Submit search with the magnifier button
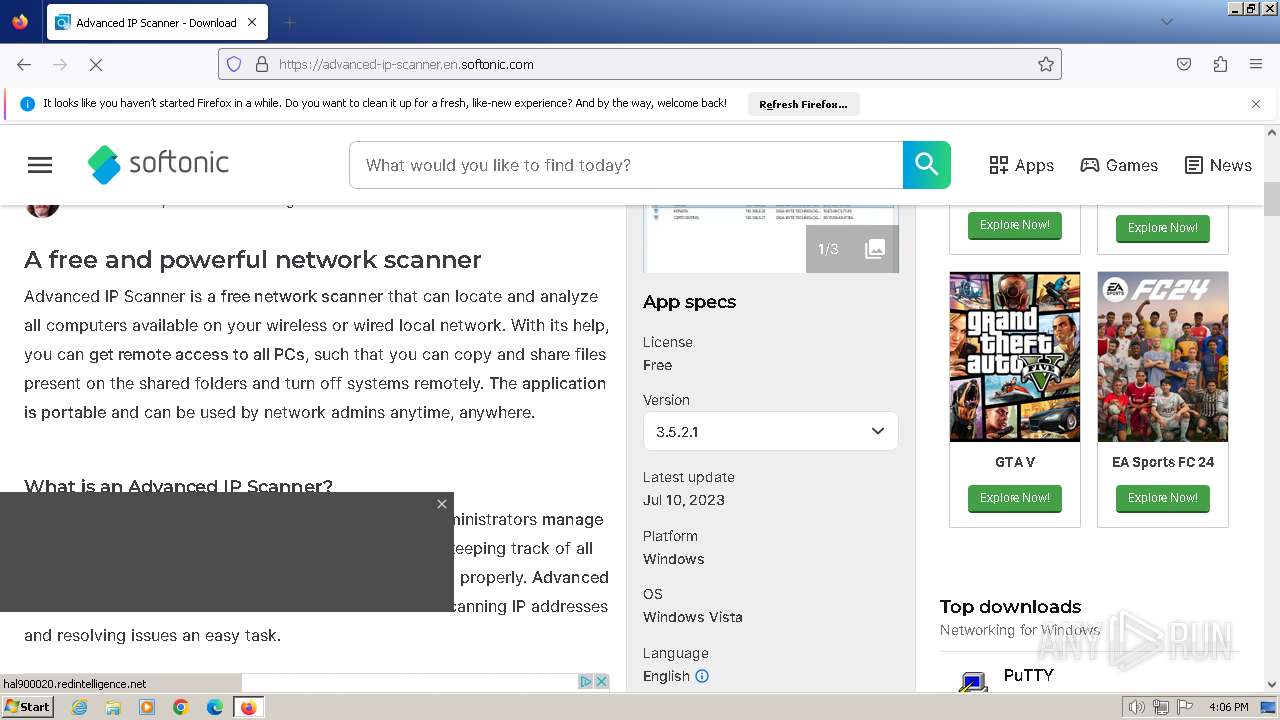Image resolution: width=1280 pixels, height=720 pixels. [x=926, y=165]
